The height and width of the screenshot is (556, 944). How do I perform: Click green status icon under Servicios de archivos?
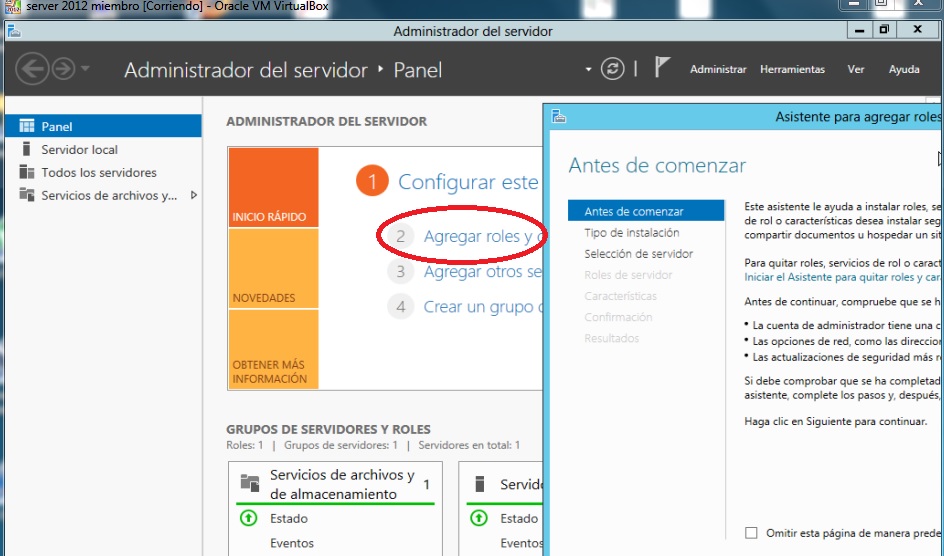248,518
